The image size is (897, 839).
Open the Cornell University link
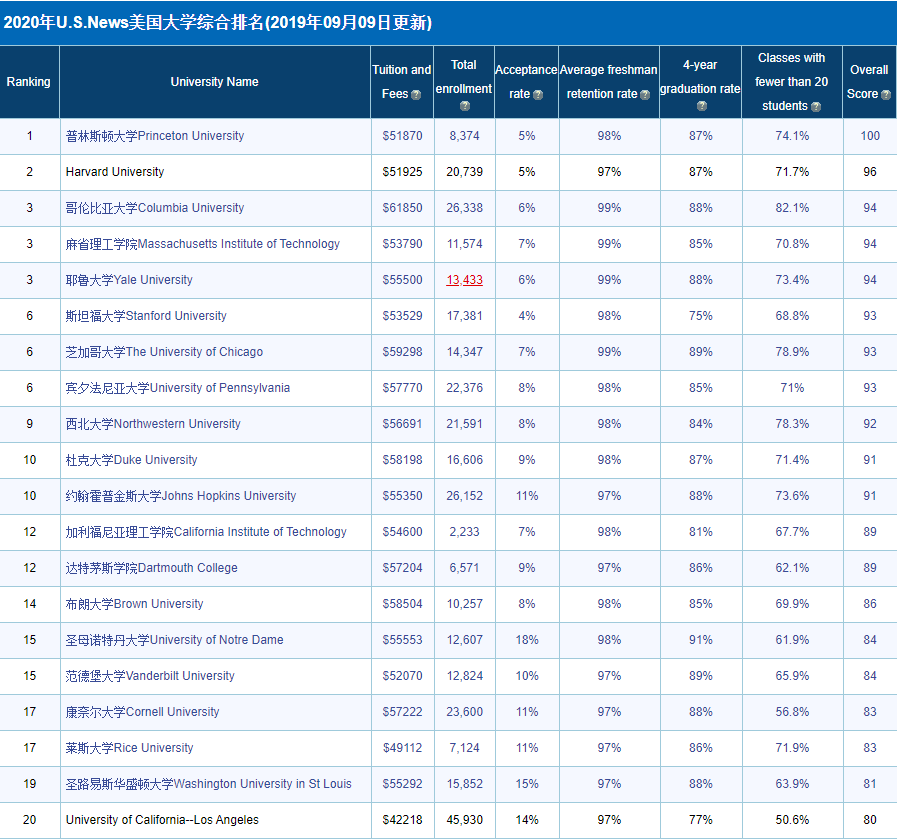click(142, 713)
